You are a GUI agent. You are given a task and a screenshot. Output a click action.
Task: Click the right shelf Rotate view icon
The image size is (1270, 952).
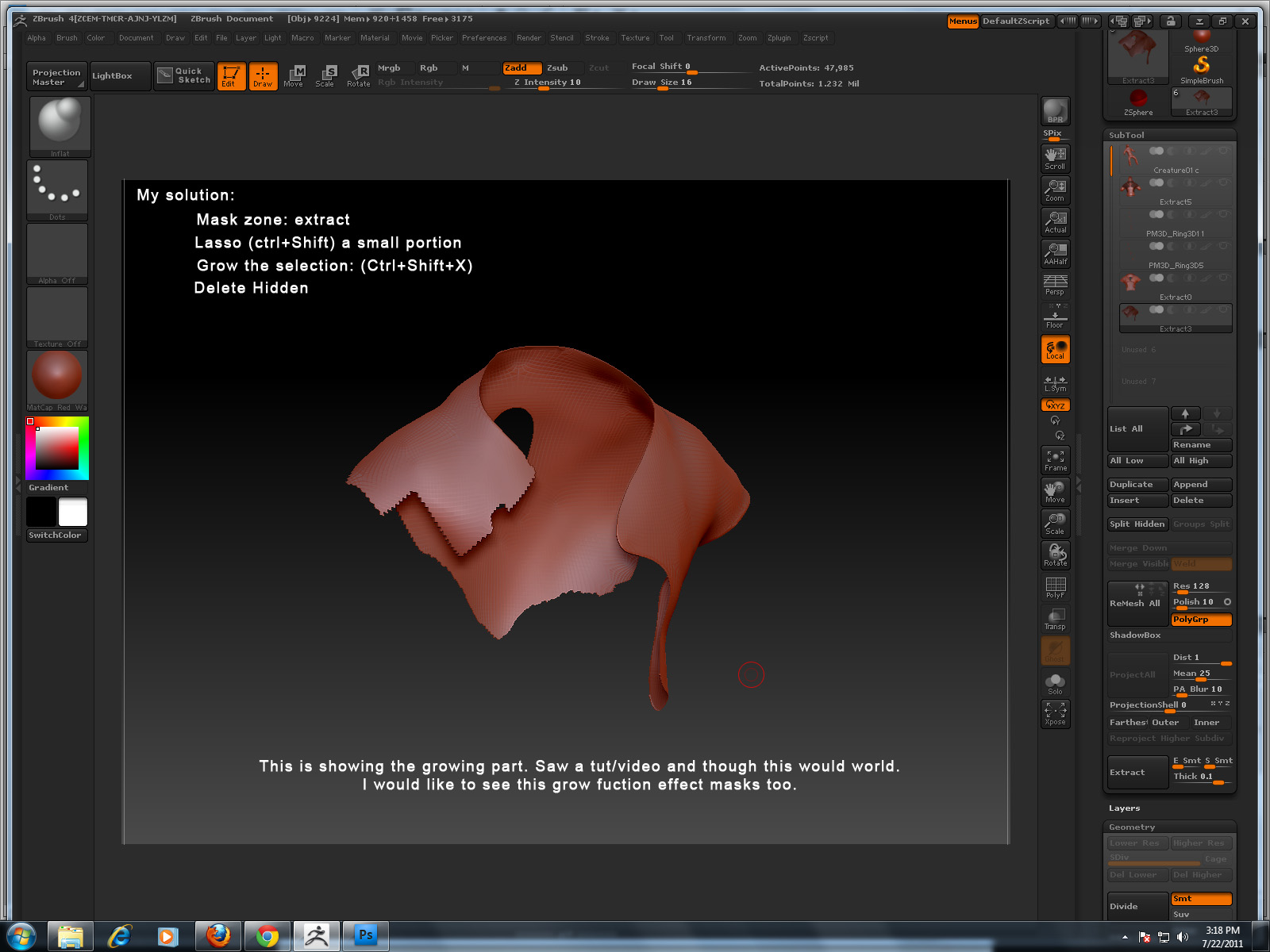[x=1055, y=556]
